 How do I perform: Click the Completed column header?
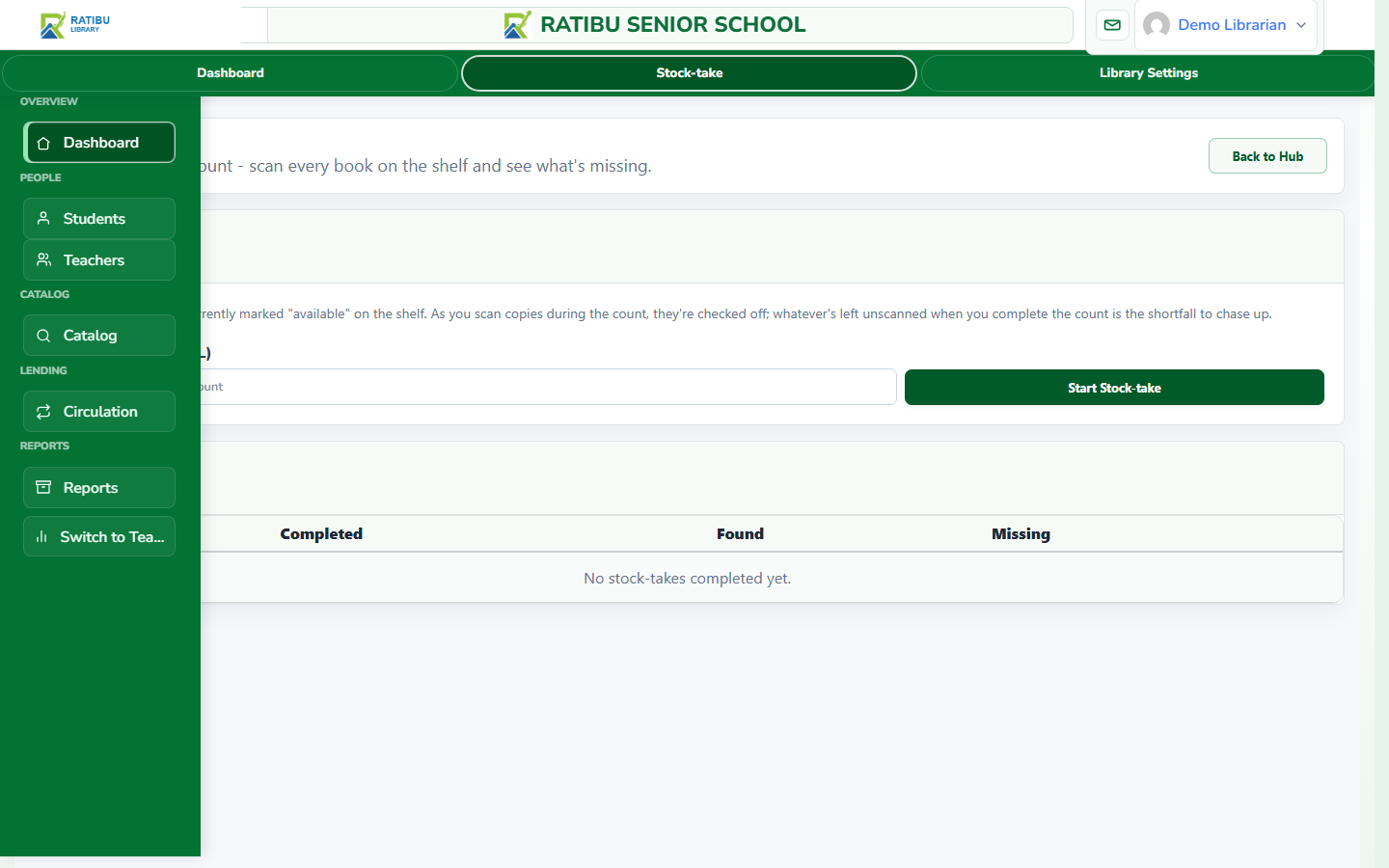pos(321,534)
